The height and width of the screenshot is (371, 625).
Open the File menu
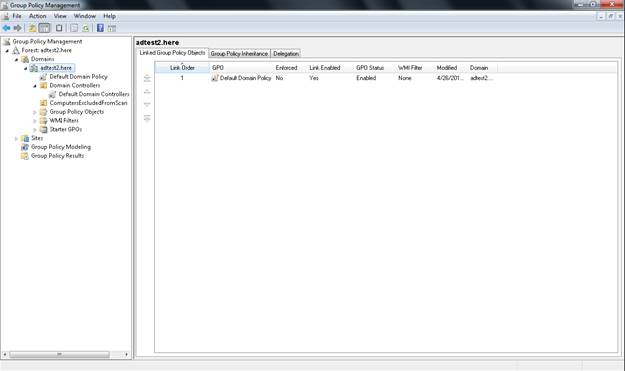[x=17, y=16]
